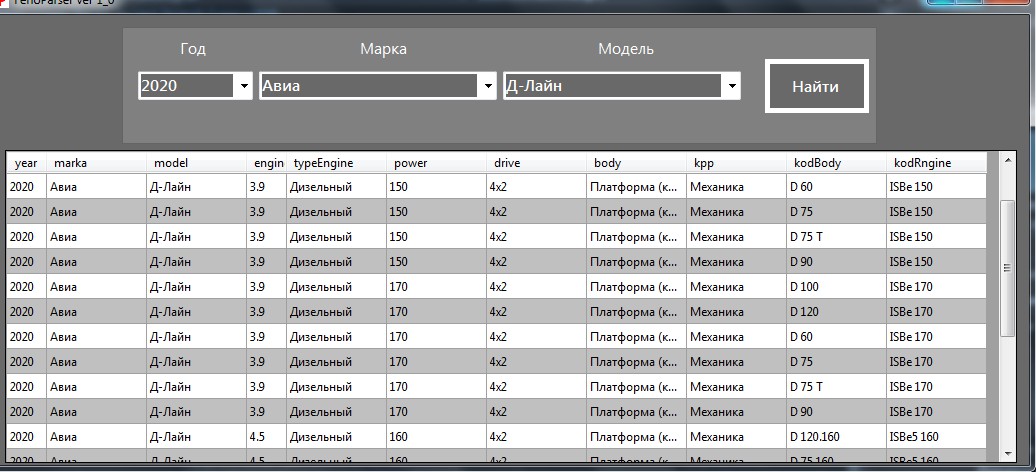Click Платформа body cell in D 90 ISBe 170 row
The width and height of the screenshot is (1036, 472).
(x=636, y=412)
